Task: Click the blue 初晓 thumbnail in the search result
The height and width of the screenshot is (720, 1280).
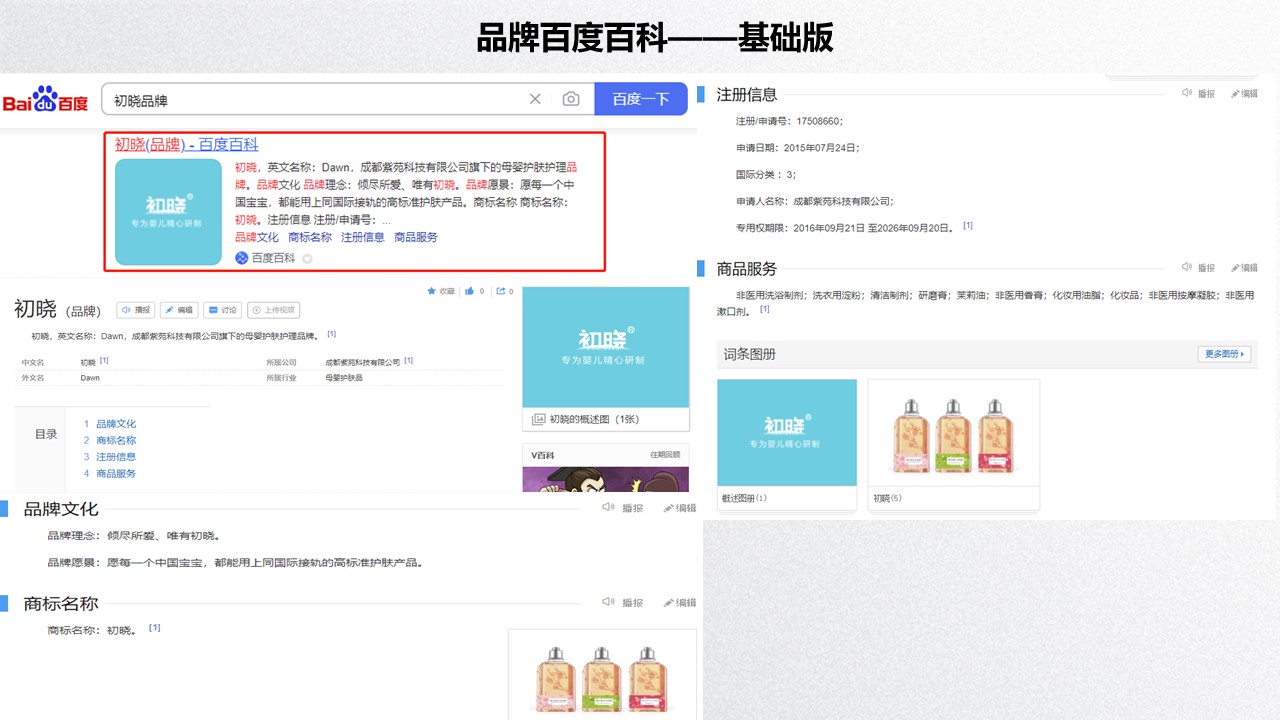Action: pos(168,212)
